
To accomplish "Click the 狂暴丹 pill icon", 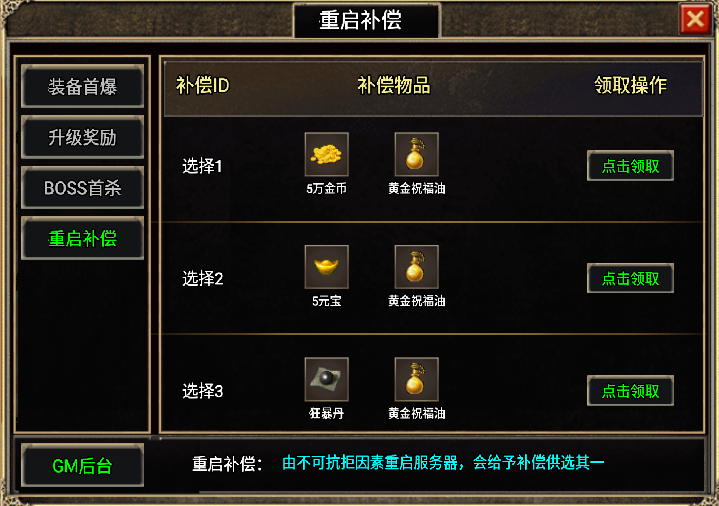I will point(326,379).
